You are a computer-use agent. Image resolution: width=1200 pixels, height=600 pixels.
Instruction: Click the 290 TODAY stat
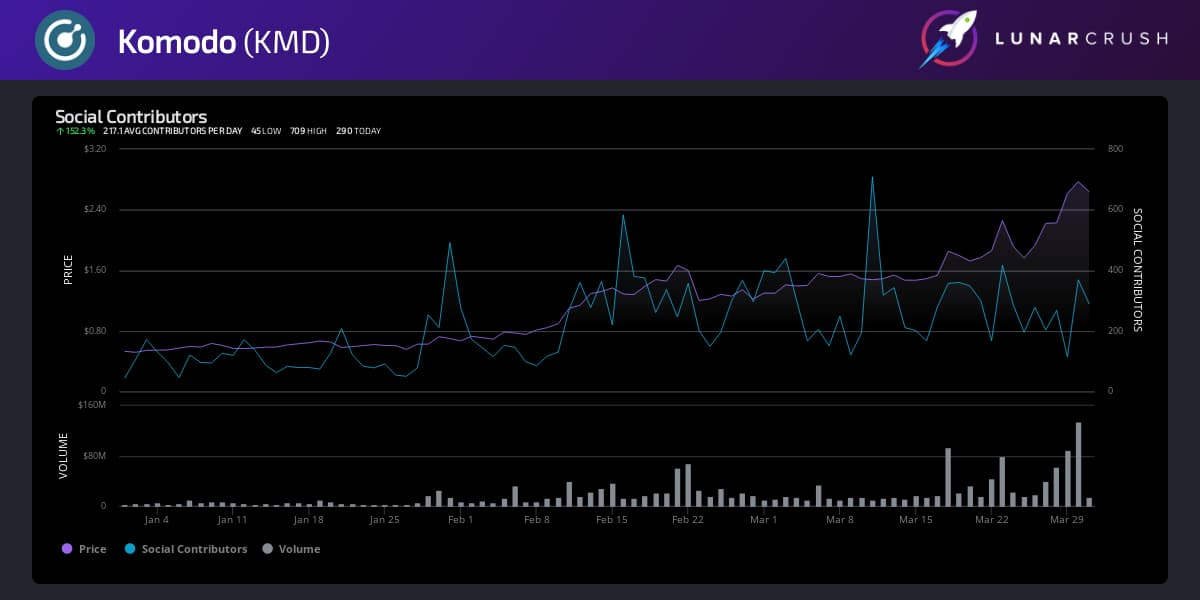click(x=358, y=131)
